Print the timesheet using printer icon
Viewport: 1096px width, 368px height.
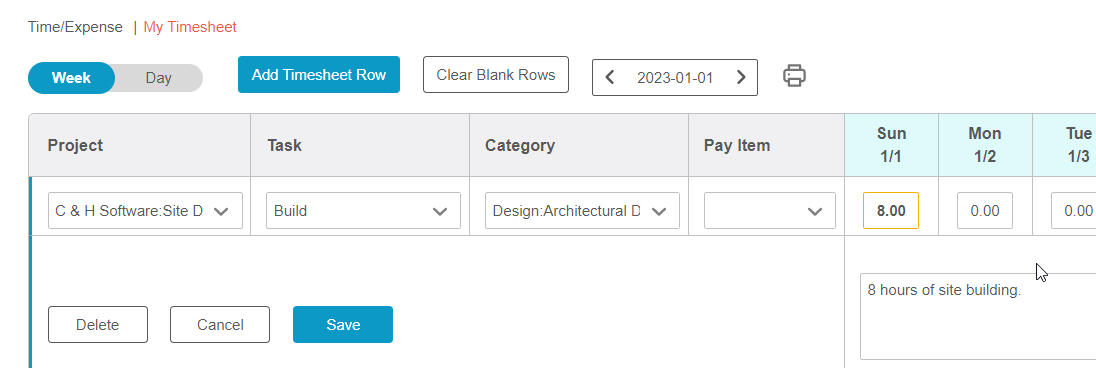click(x=794, y=76)
